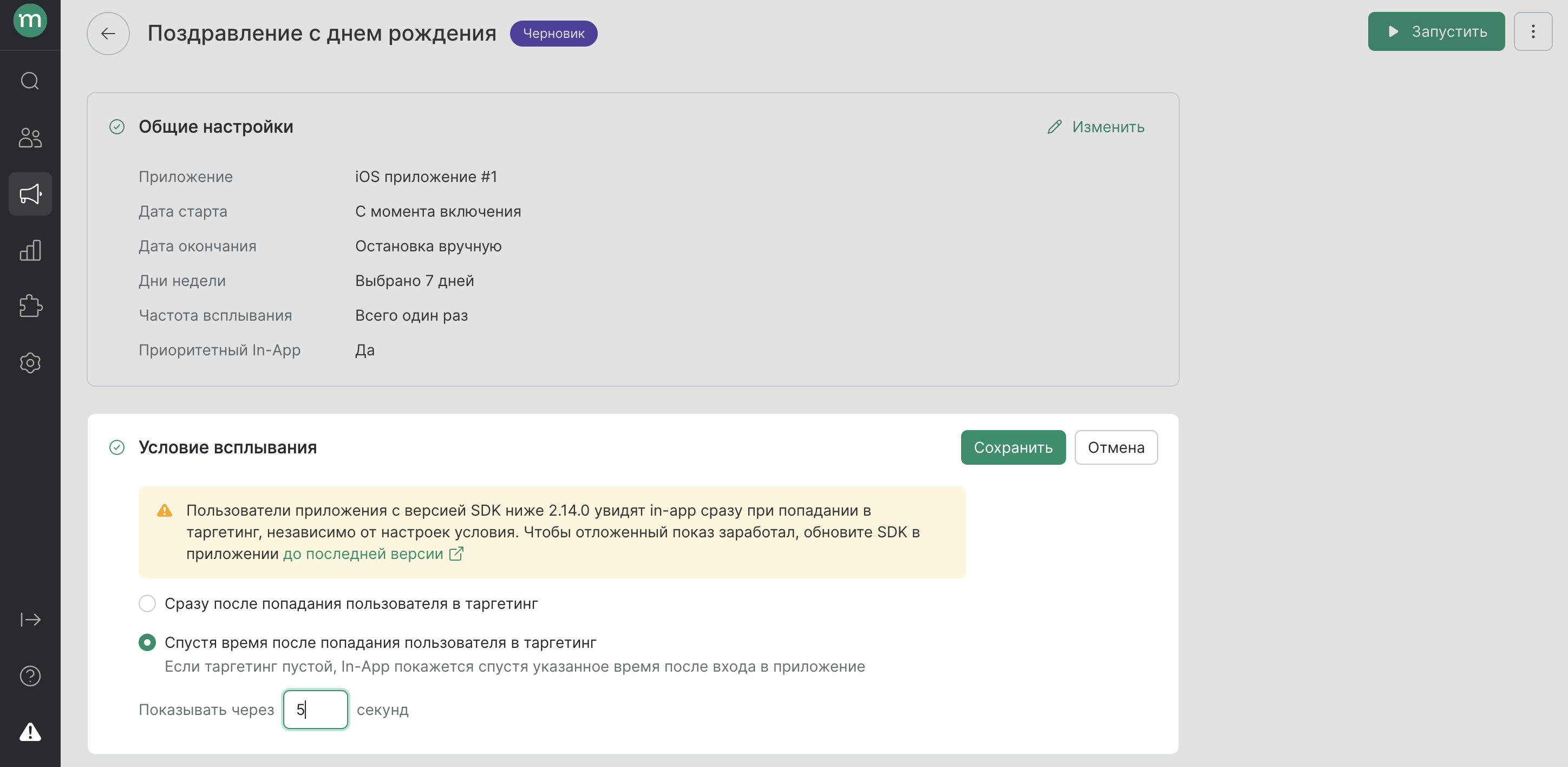
Task: Click the back arrow button
Action: pyautogui.click(x=108, y=34)
